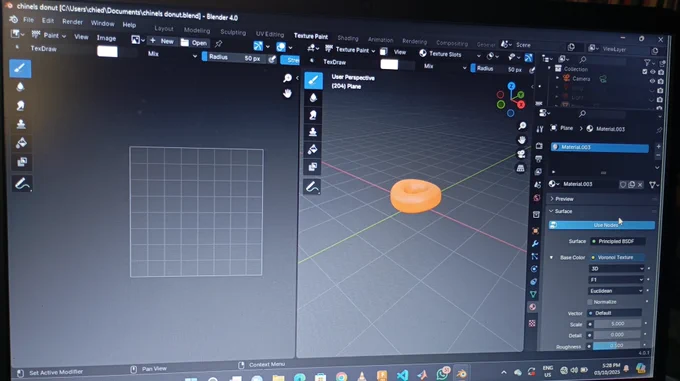Toggle Collection exclude checkbox in outliner
The image size is (680, 381).
[645, 72]
